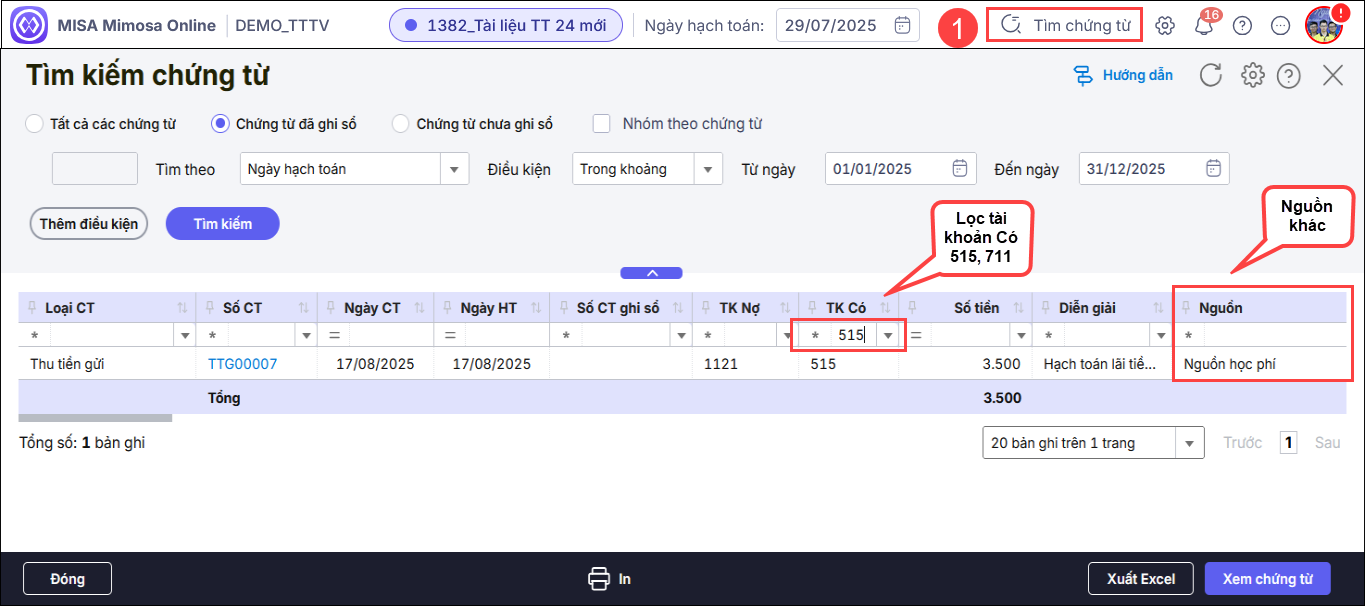Click the help question mark in header
The height and width of the screenshot is (606, 1365).
pos(1242,26)
